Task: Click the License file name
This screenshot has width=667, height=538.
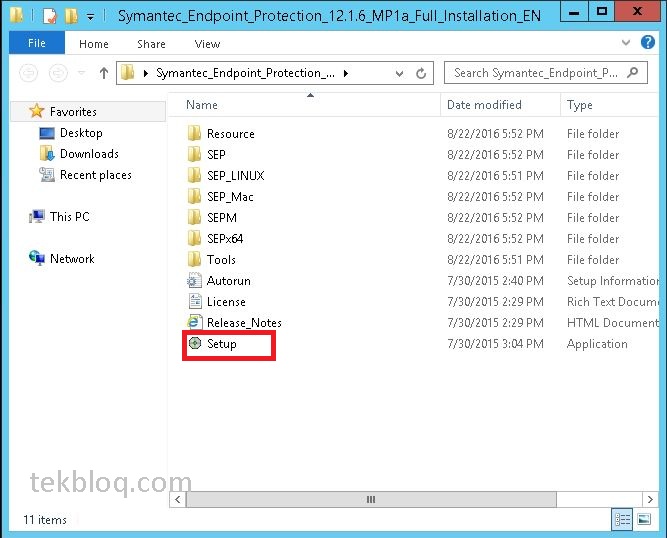Action: [x=226, y=302]
